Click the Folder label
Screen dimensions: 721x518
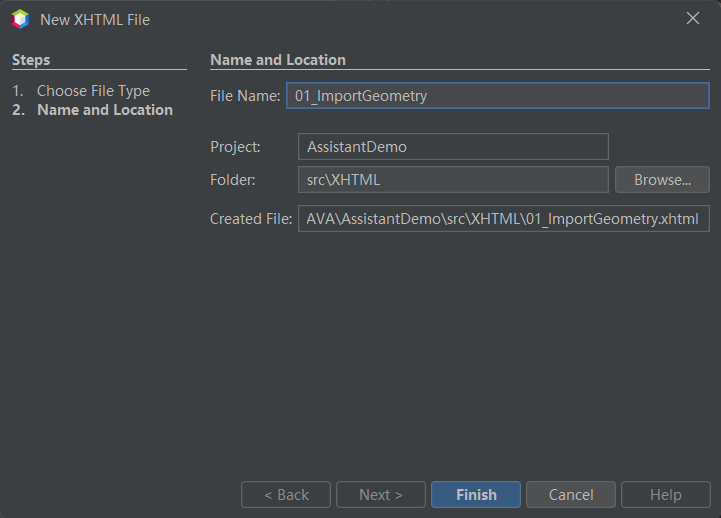coord(233,180)
